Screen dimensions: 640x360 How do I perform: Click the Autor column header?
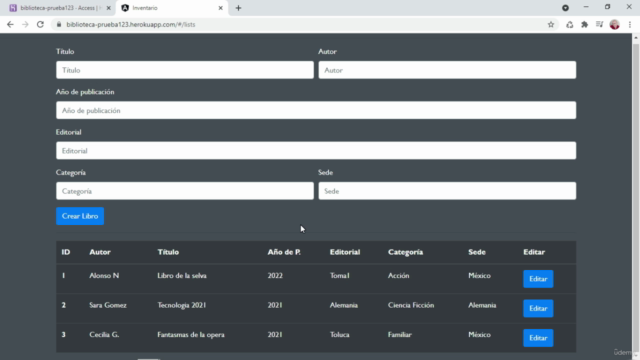(100, 252)
